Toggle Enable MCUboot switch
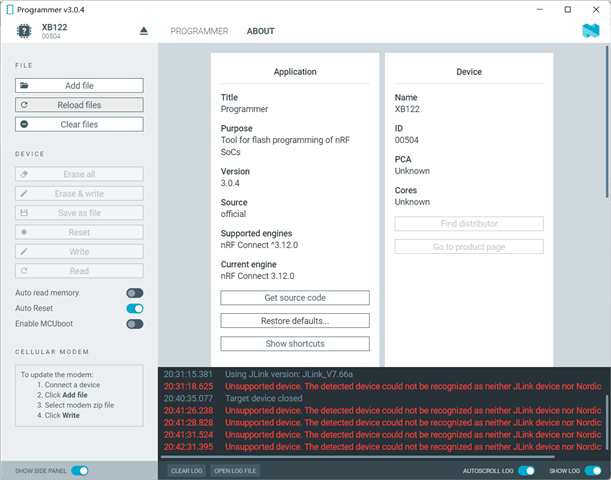This screenshot has width=611, height=480. click(x=135, y=324)
